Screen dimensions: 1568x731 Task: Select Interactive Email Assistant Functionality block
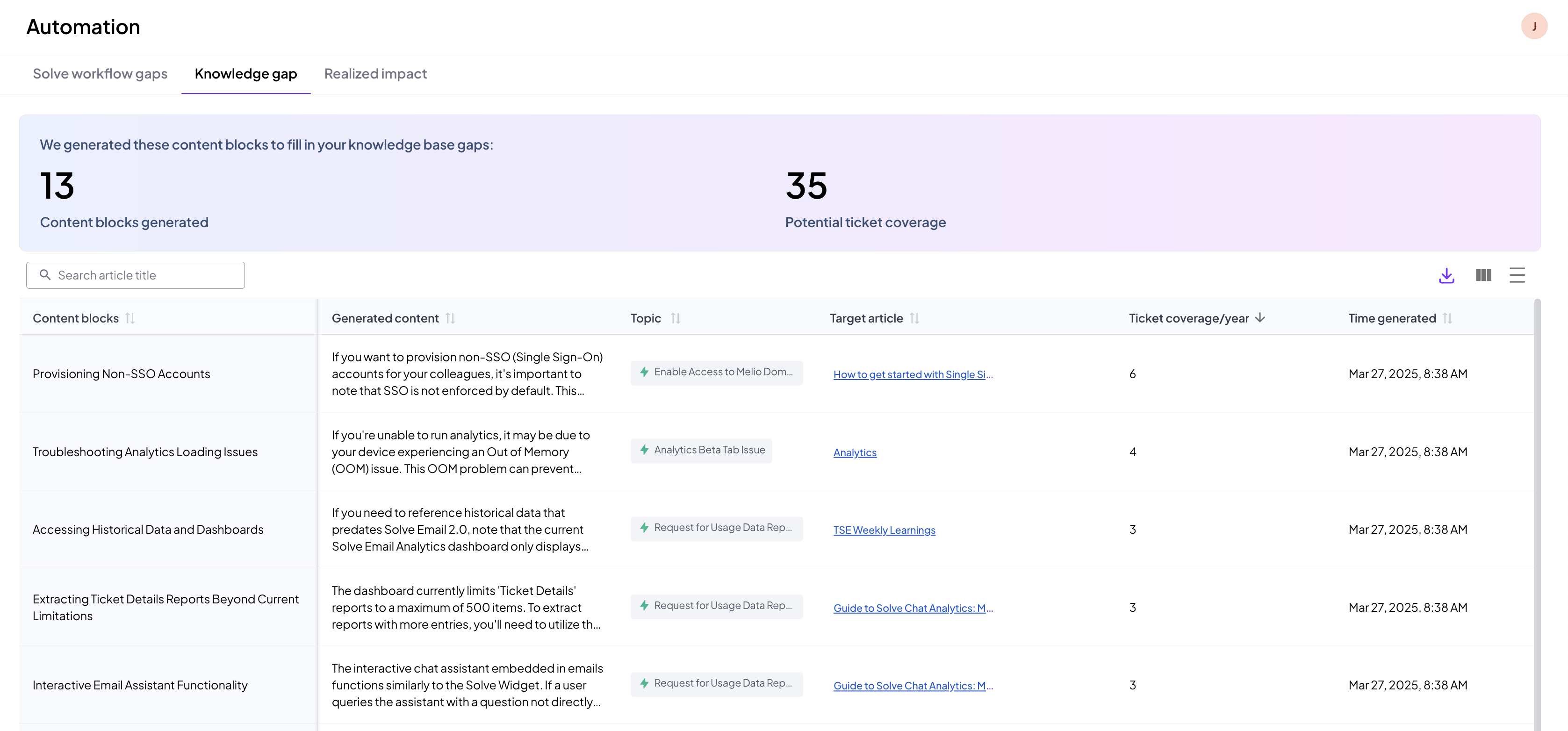pyautogui.click(x=140, y=685)
